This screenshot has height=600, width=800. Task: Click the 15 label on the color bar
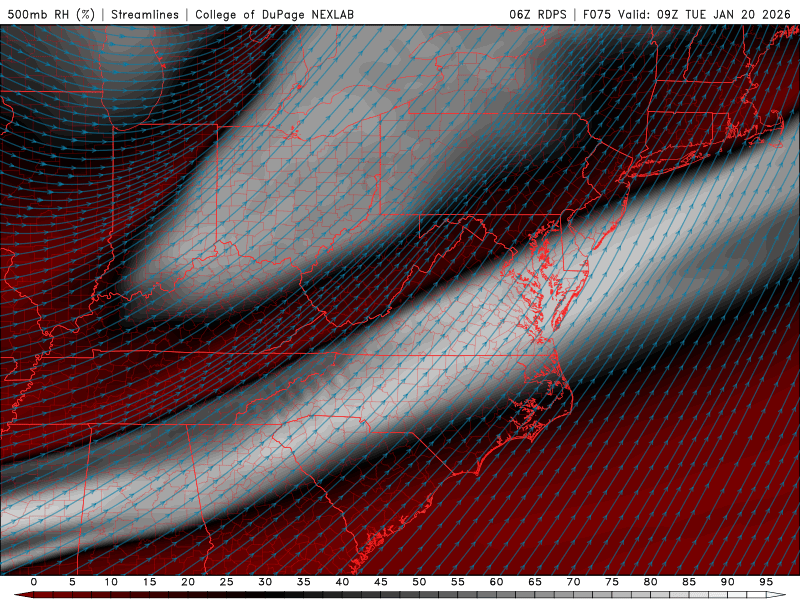(149, 582)
